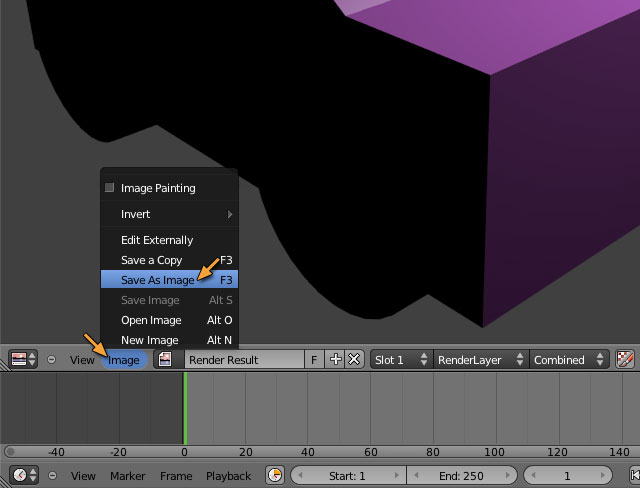Click the plus icon to add new image
The image size is (640, 488).
[336, 359]
